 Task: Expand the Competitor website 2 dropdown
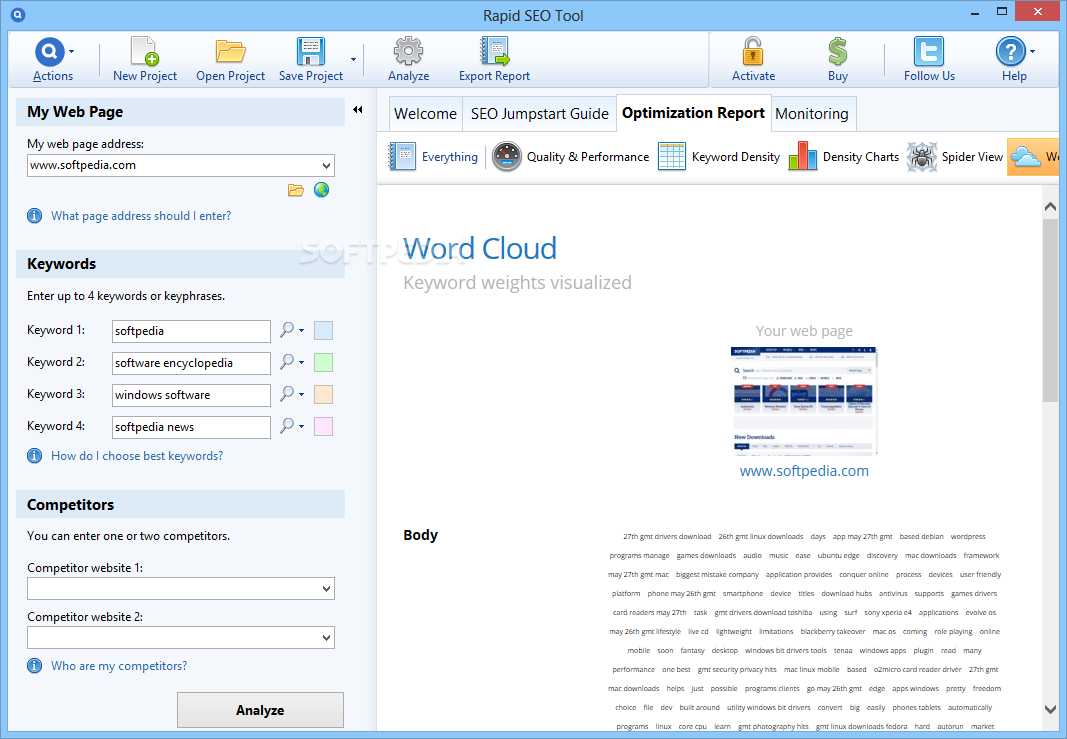pyautogui.click(x=327, y=638)
